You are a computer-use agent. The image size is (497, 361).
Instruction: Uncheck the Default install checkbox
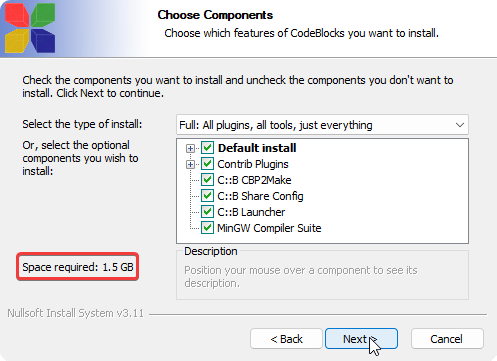(207, 148)
